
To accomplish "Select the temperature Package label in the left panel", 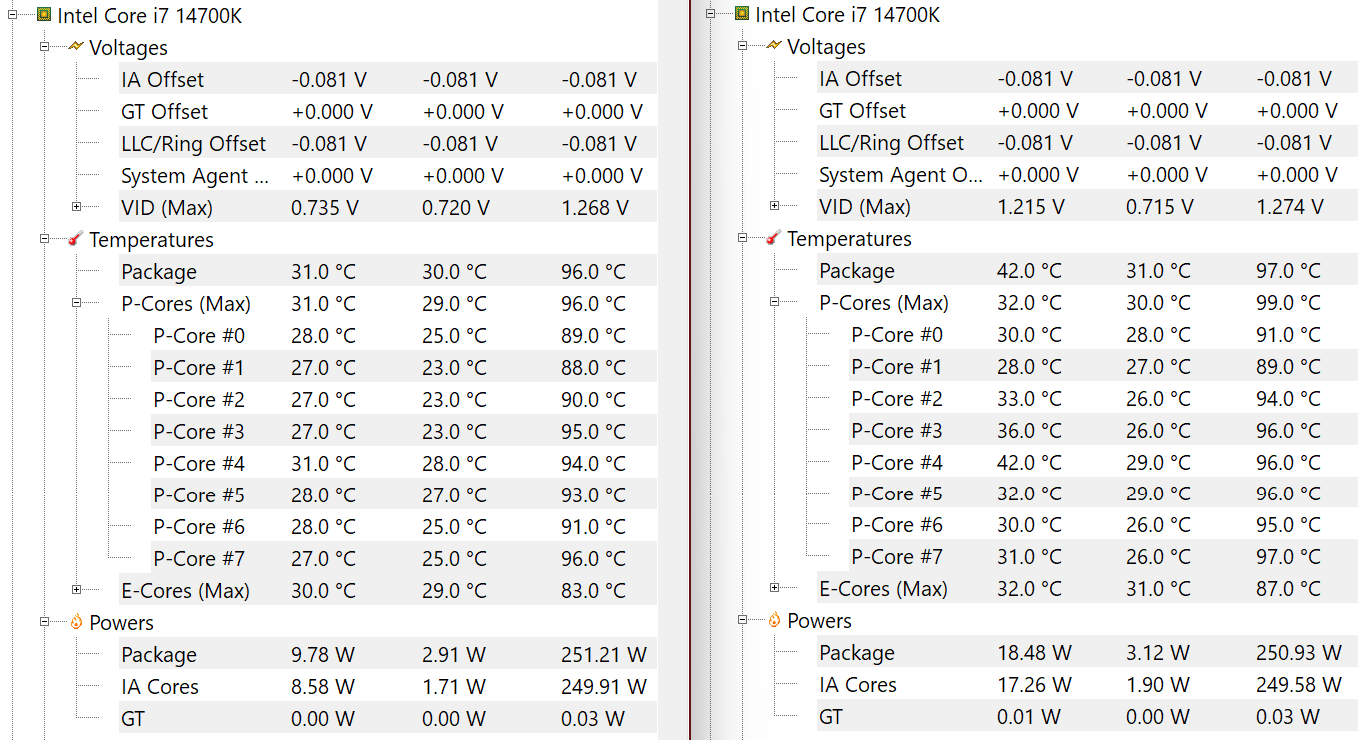I will [158, 272].
